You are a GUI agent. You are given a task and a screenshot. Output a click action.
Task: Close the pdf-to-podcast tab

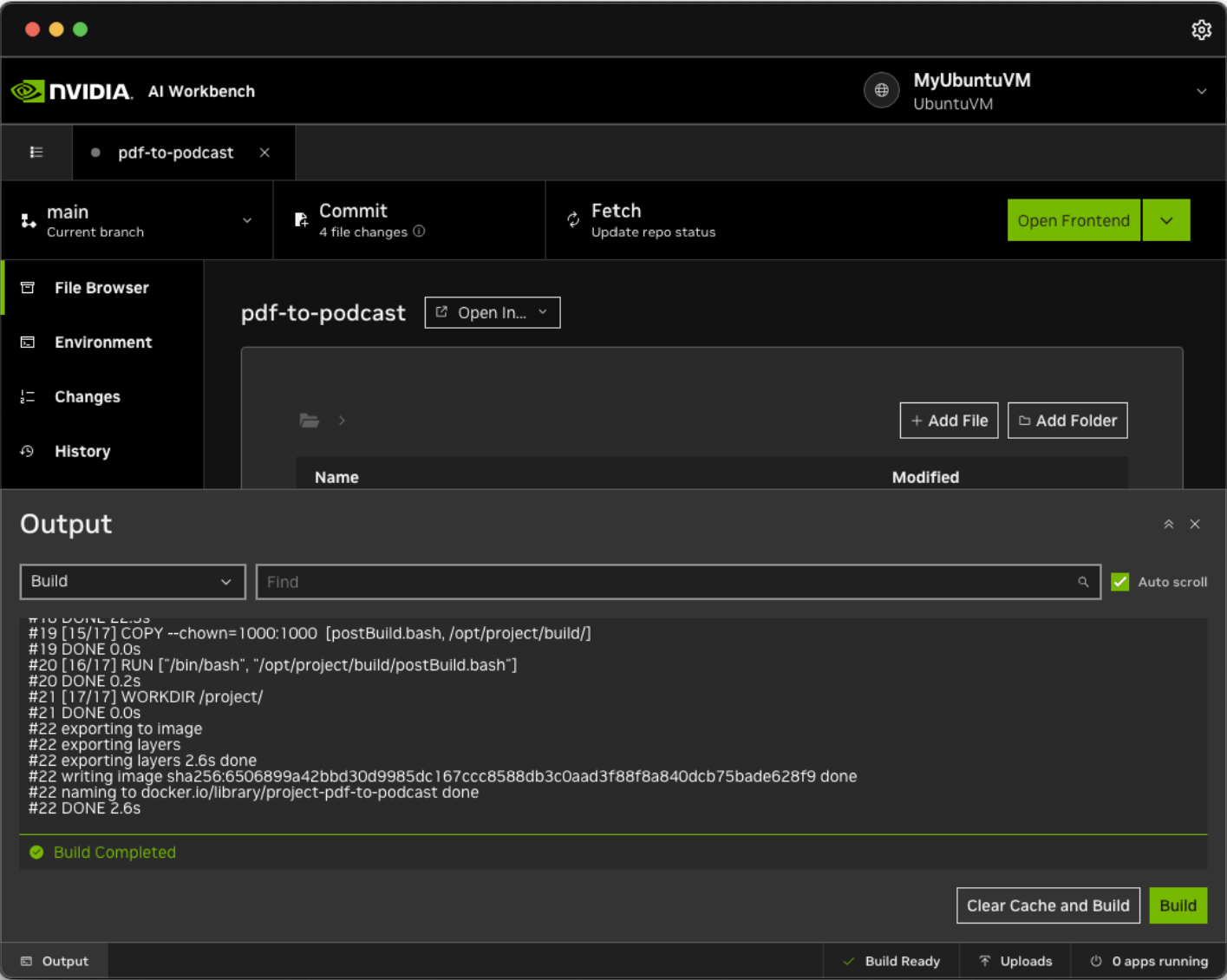(x=264, y=153)
